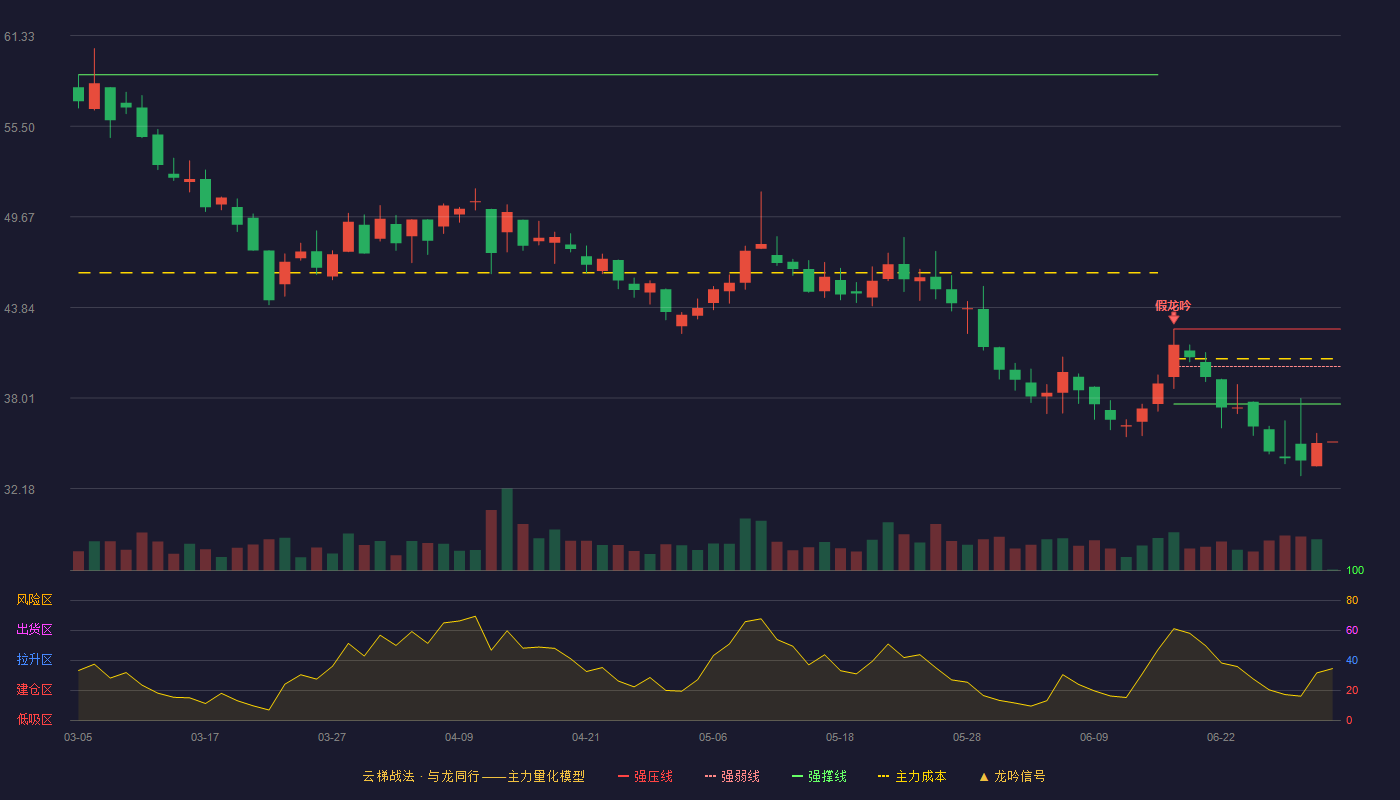Screen dimensions: 1400x800
Task: Click the 55.50 price axis label
Action: tap(19, 128)
